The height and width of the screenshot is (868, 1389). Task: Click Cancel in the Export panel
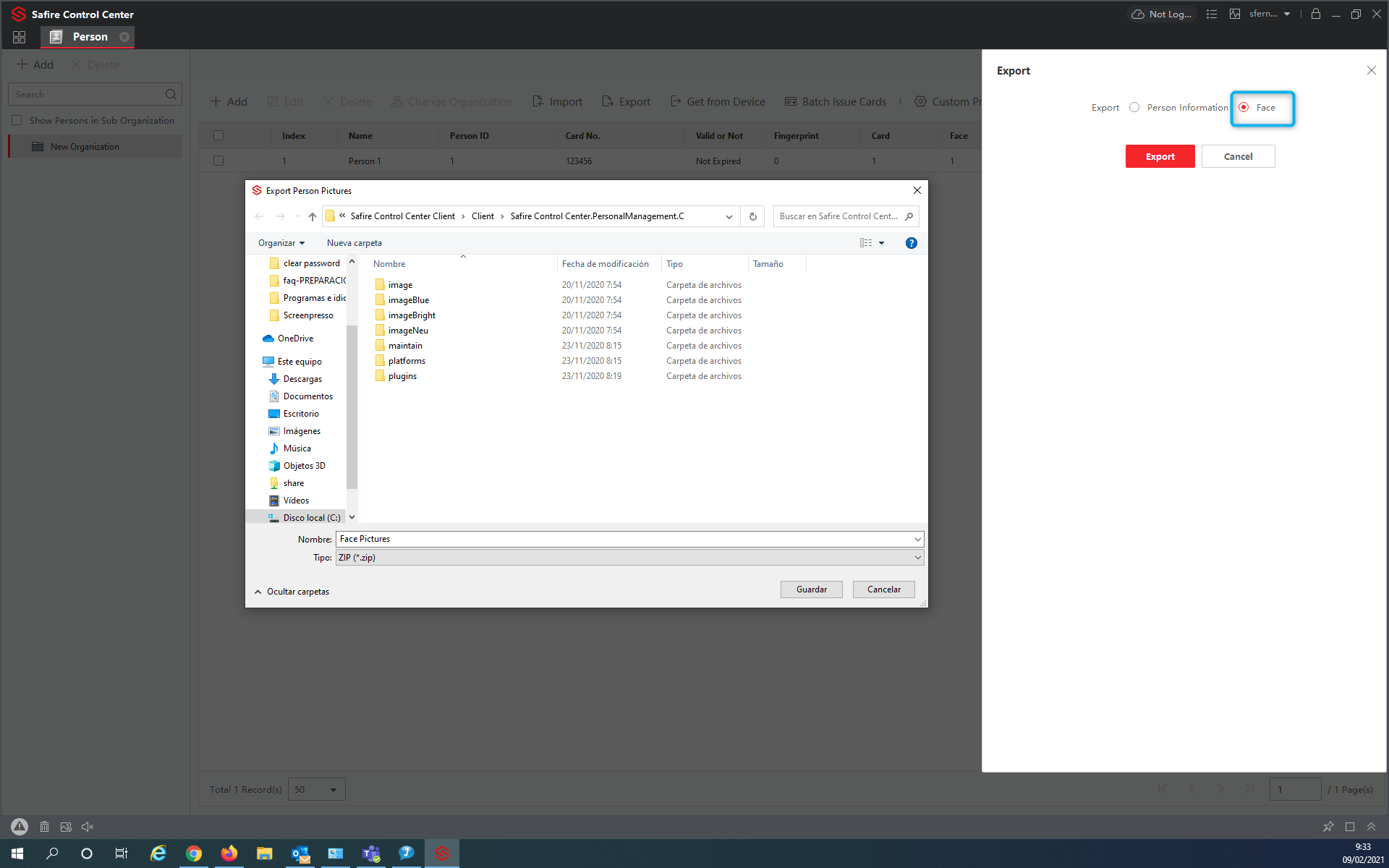pyautogui.click(x=1238, y=156)
